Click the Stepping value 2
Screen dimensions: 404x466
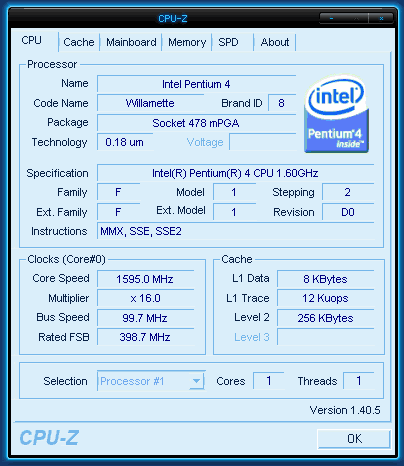tap(348, 192)
